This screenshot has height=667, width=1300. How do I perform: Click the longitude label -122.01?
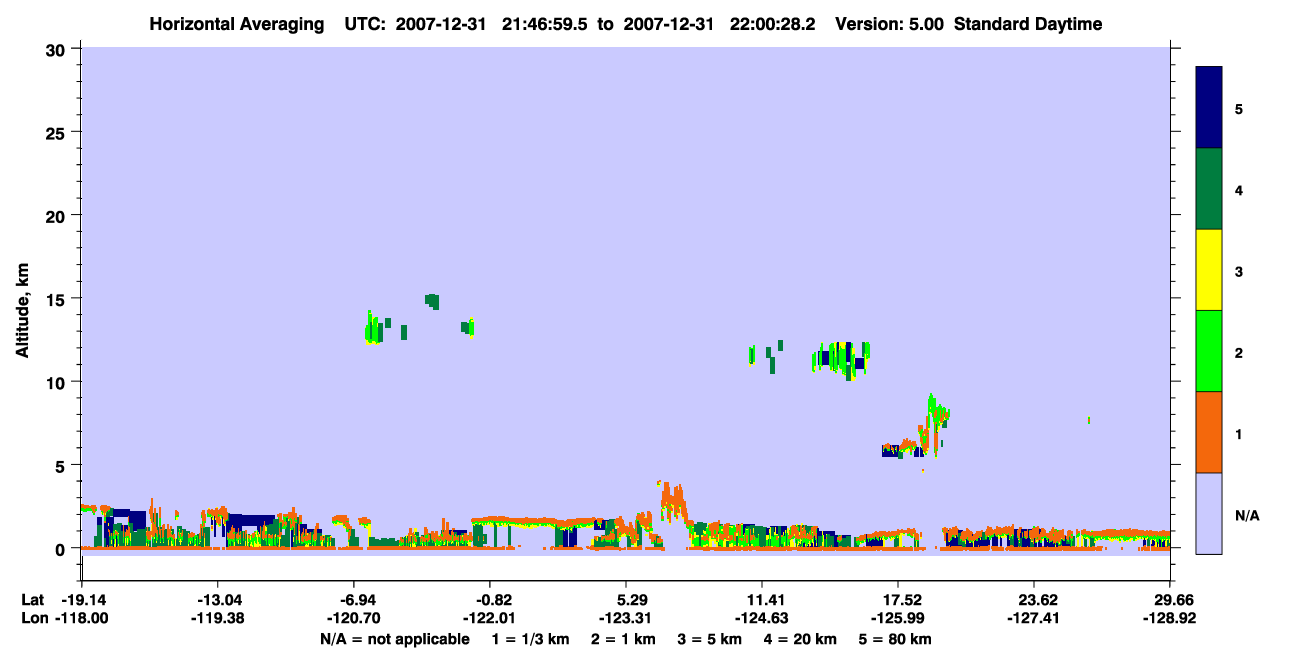(489, 619)
